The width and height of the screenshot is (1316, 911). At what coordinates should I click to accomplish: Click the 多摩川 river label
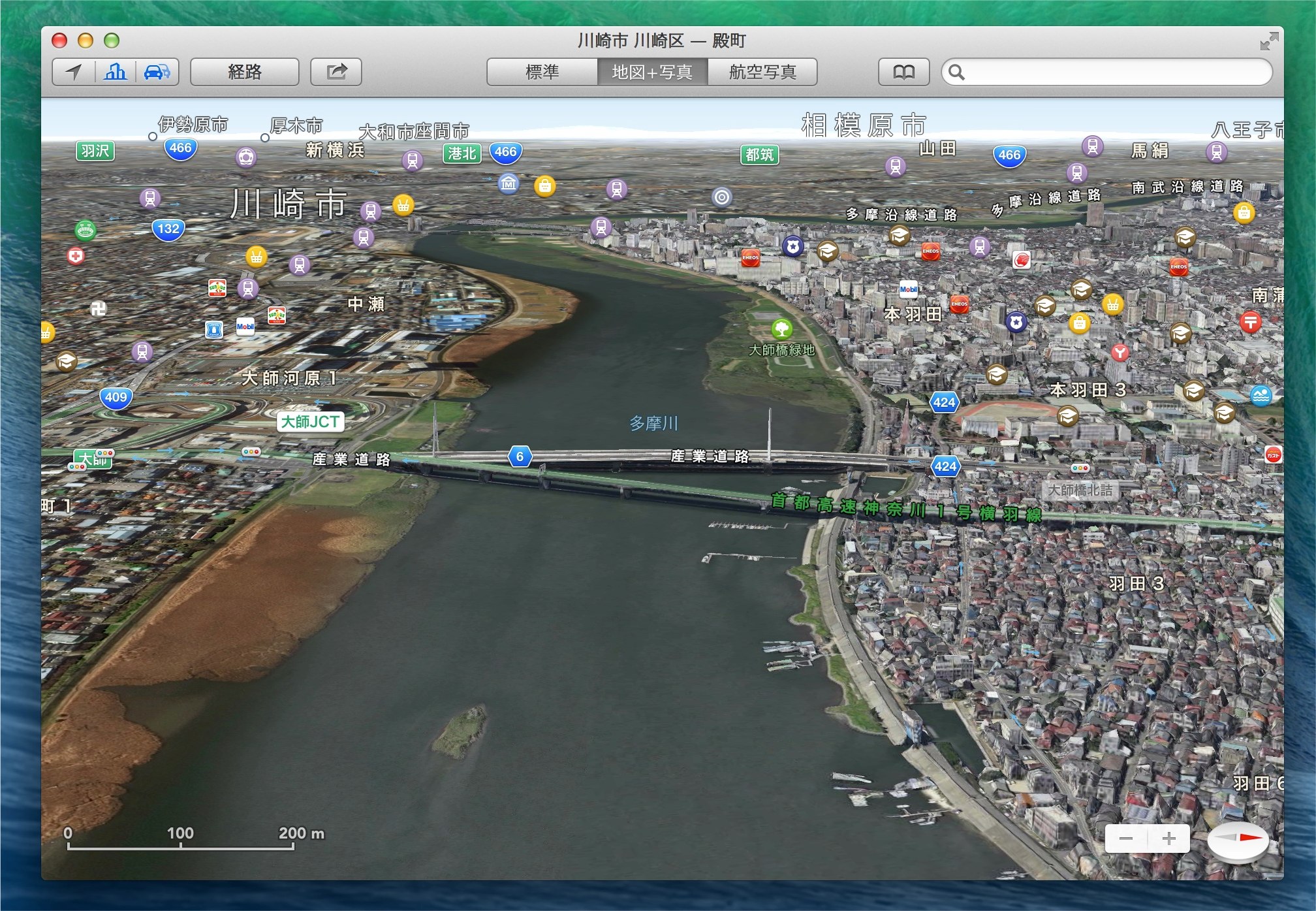point(653,423)
